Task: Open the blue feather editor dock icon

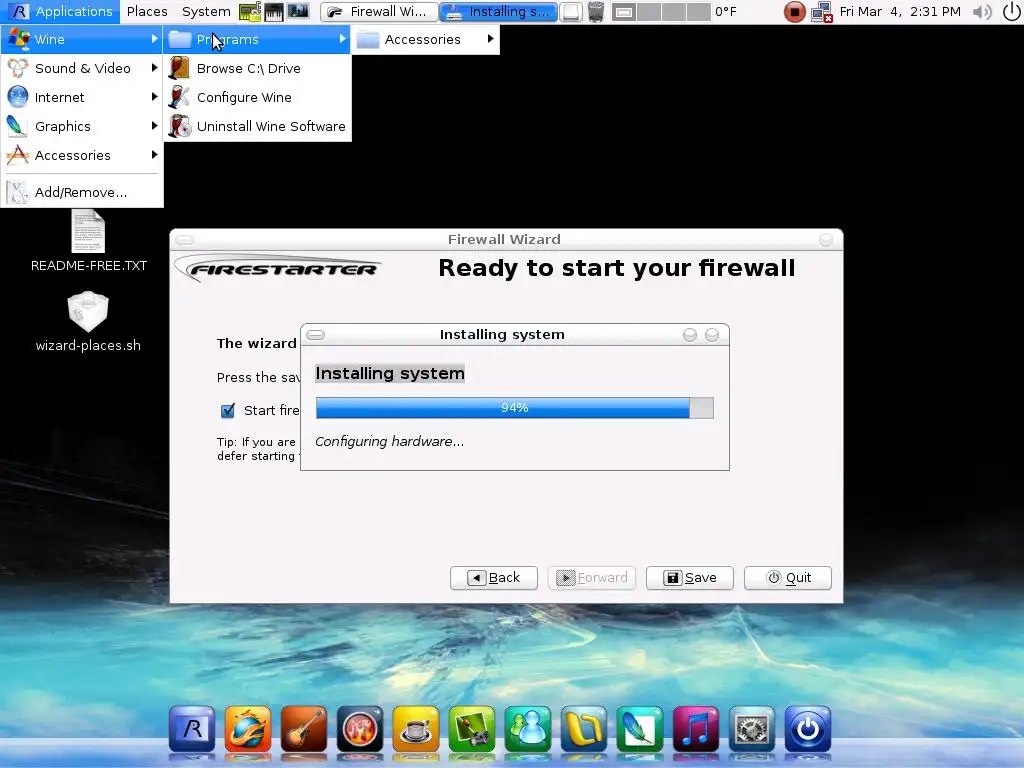Action: [639, 728]
